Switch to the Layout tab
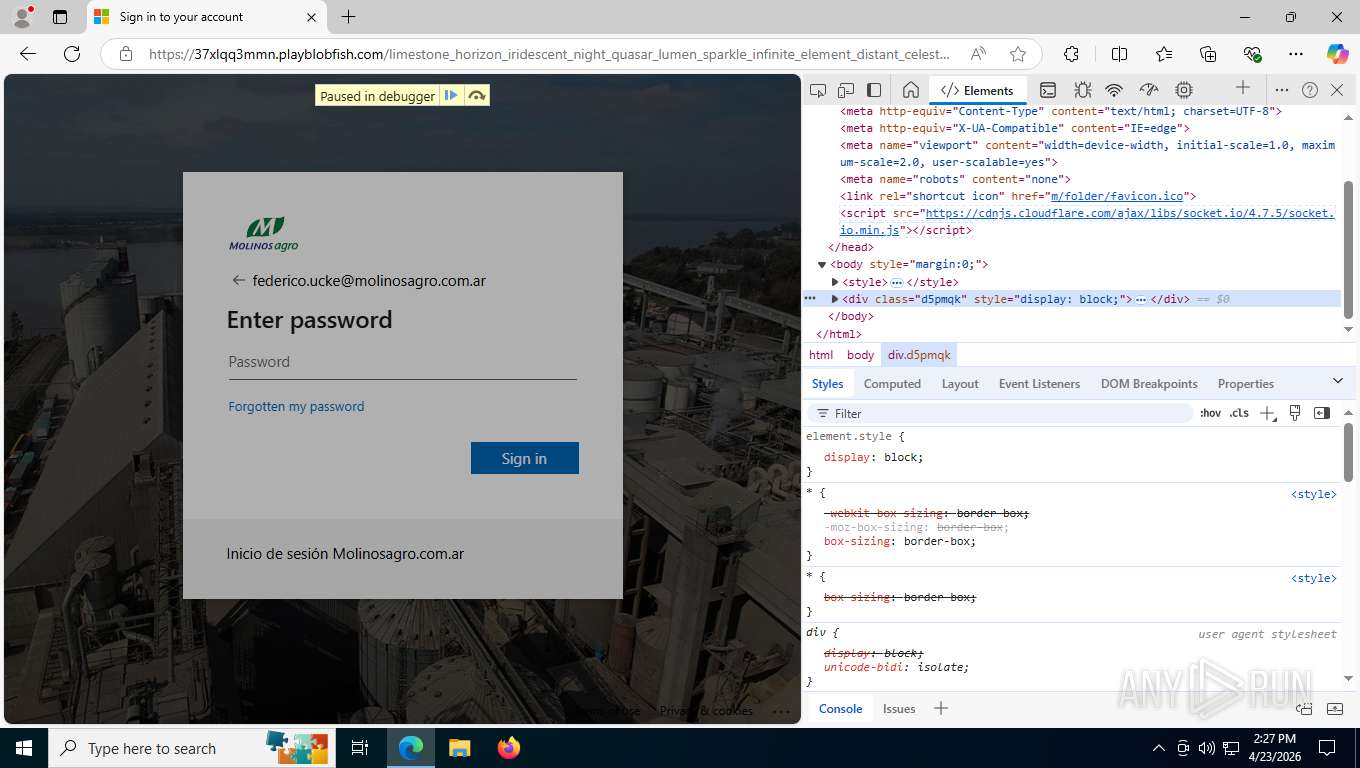Screen dimensions: 1360x768 coord(960,384)
